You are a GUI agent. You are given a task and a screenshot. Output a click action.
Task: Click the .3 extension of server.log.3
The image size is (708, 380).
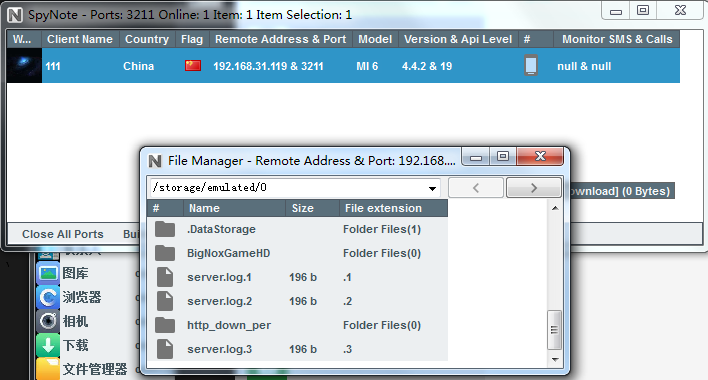347,349
